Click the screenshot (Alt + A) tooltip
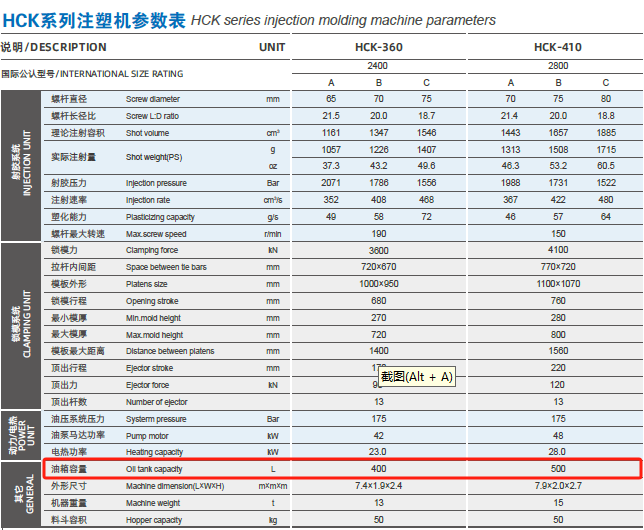The width and height of the screenshot is (644, 530). pos(417,377)
